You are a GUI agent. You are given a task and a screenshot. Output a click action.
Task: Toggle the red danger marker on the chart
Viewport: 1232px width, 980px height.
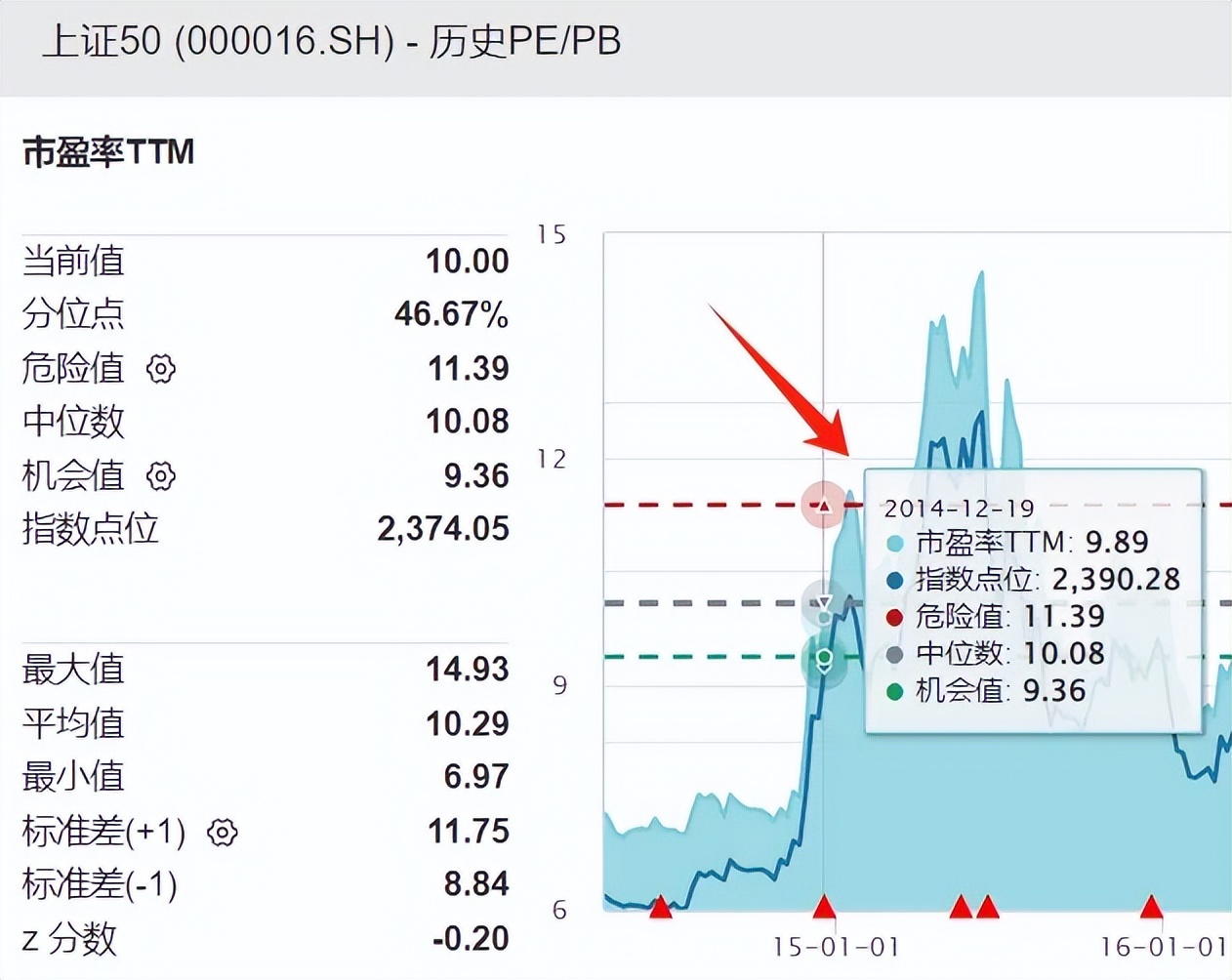click(x=823, y=505)
